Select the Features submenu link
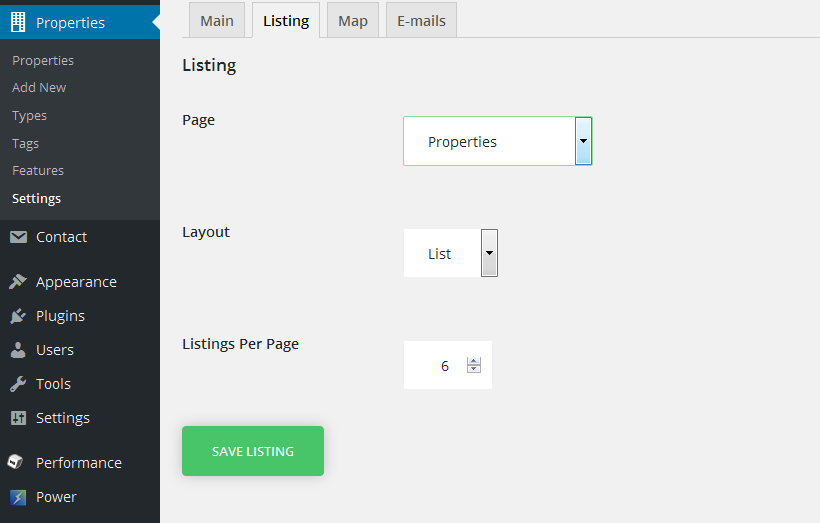 [38, 171]
